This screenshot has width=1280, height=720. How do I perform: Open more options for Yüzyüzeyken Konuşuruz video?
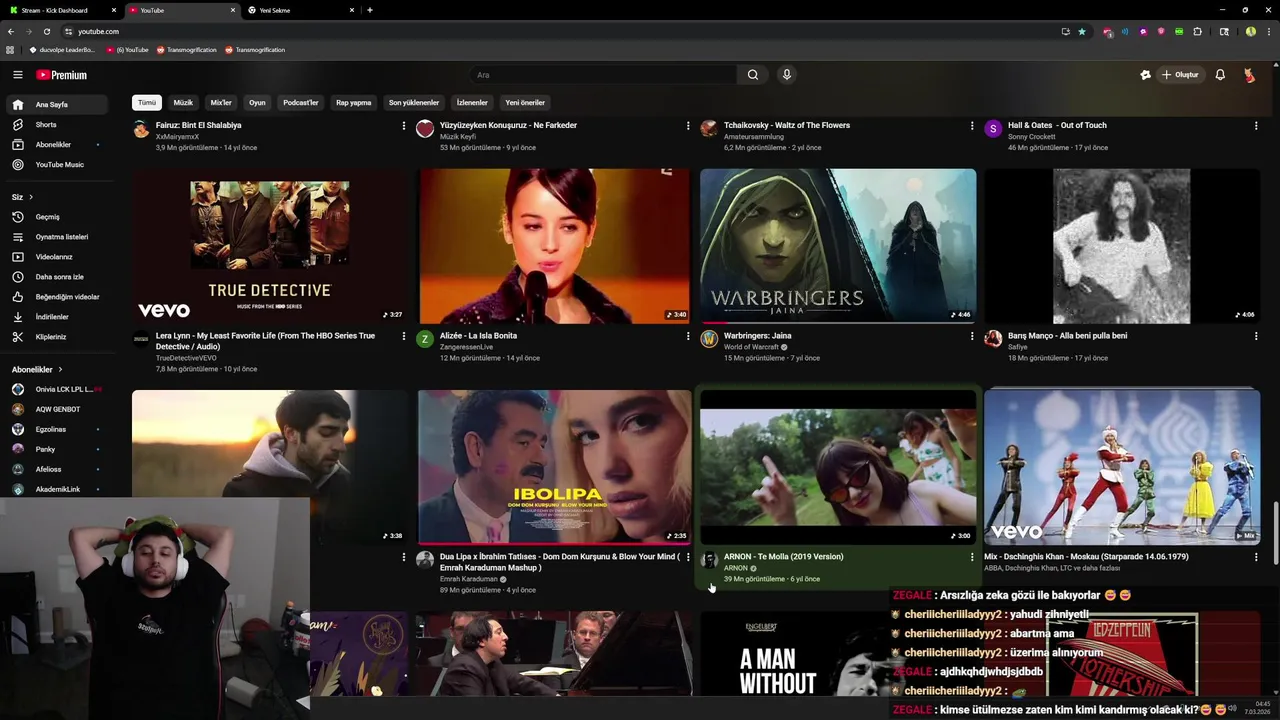tap(688, 126)
